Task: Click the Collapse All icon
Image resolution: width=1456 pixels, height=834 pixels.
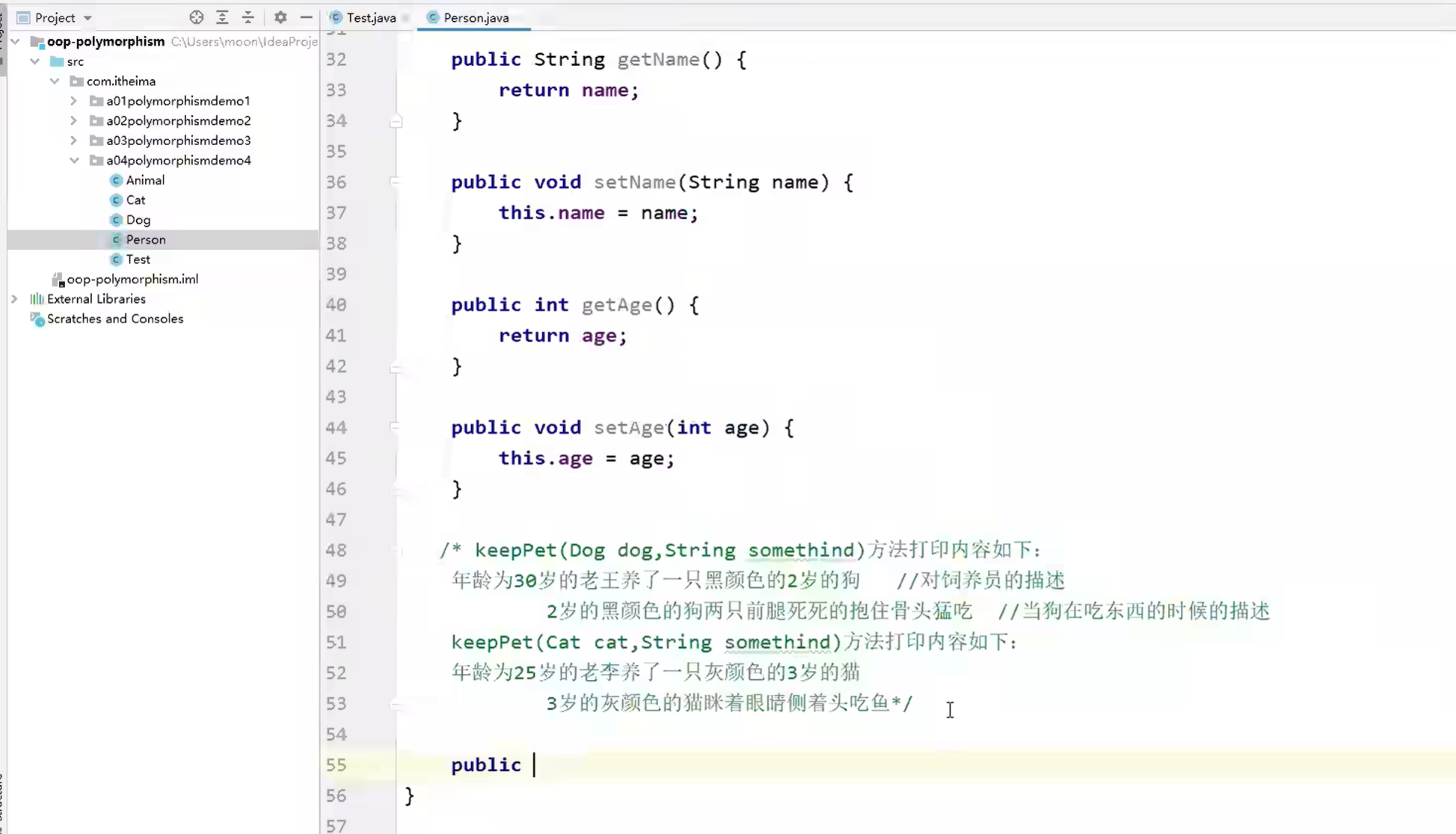Action: point(248,17)
